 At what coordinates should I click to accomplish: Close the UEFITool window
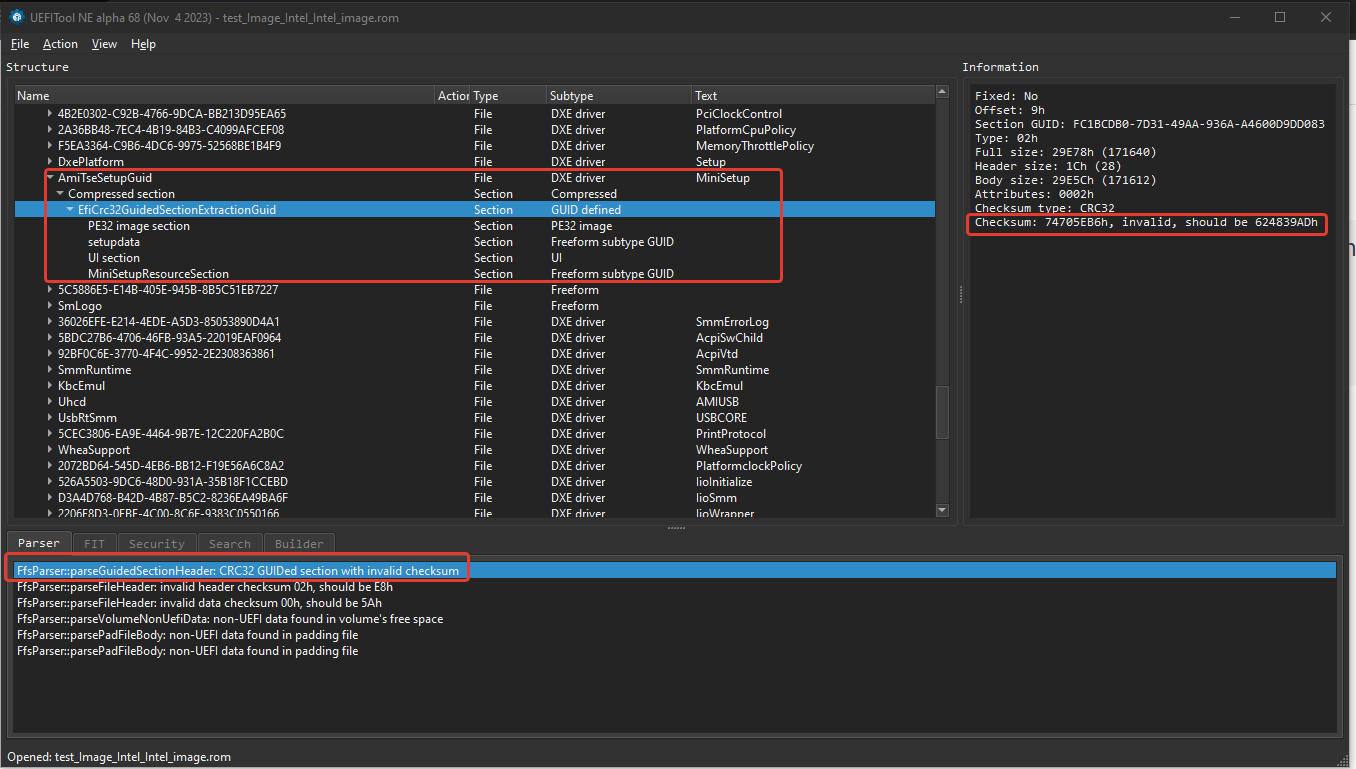pyautogui.click(x=1326, y=17)
